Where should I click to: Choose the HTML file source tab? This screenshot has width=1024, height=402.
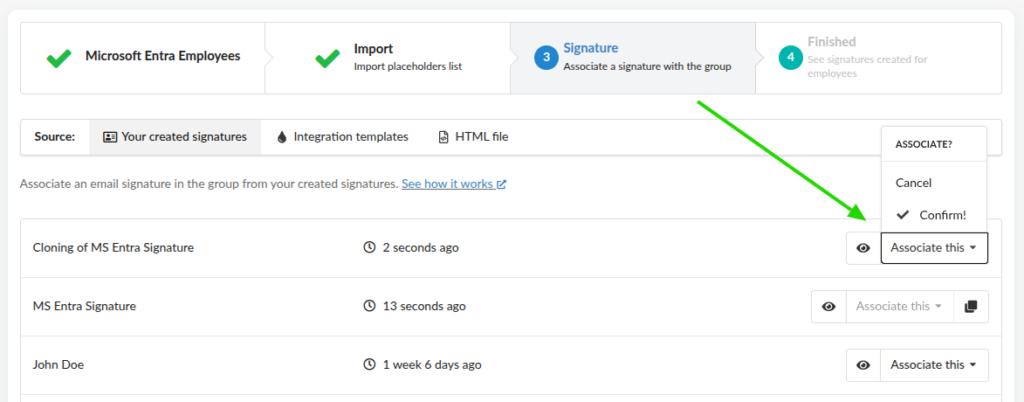473,137
